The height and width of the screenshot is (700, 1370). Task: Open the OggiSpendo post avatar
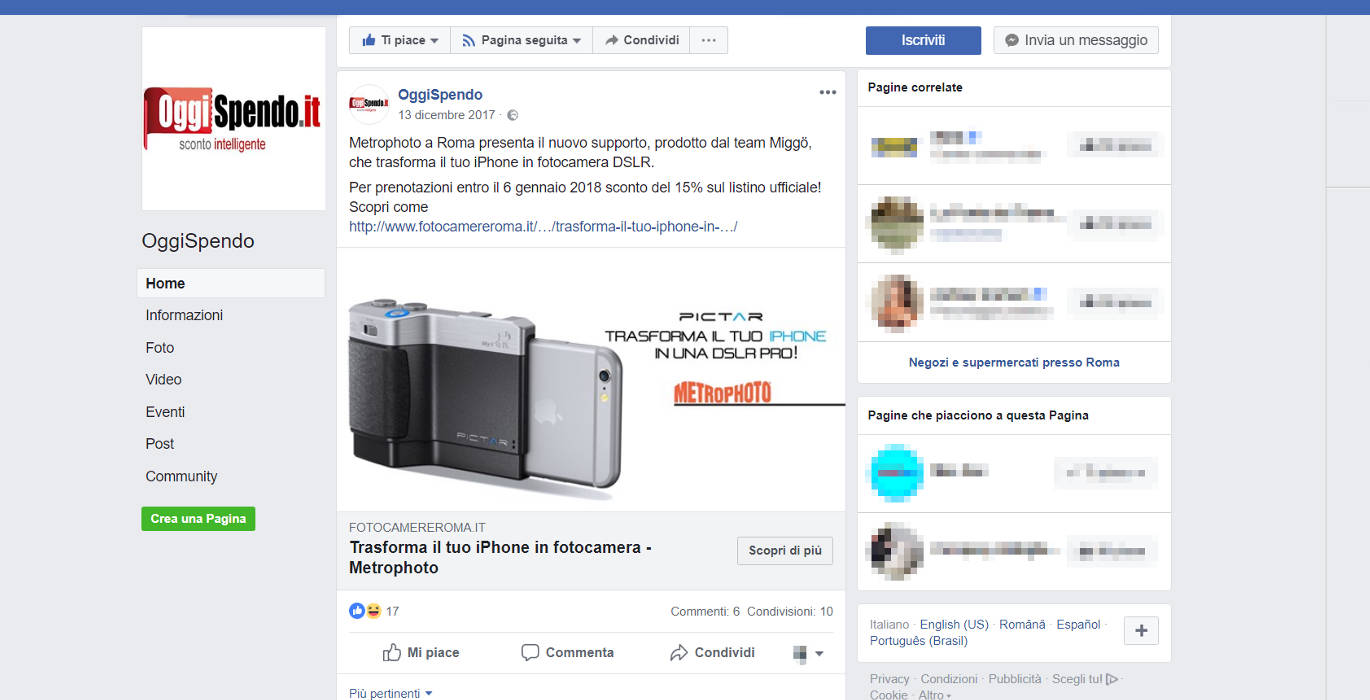pos(369,104)
